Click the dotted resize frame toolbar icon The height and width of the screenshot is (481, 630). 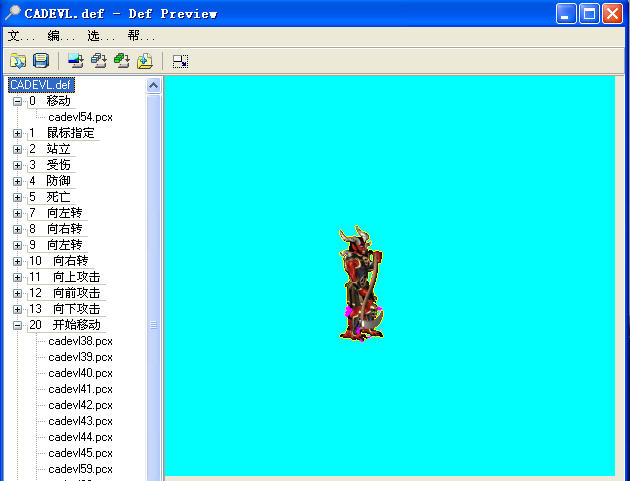click(180, 61)
